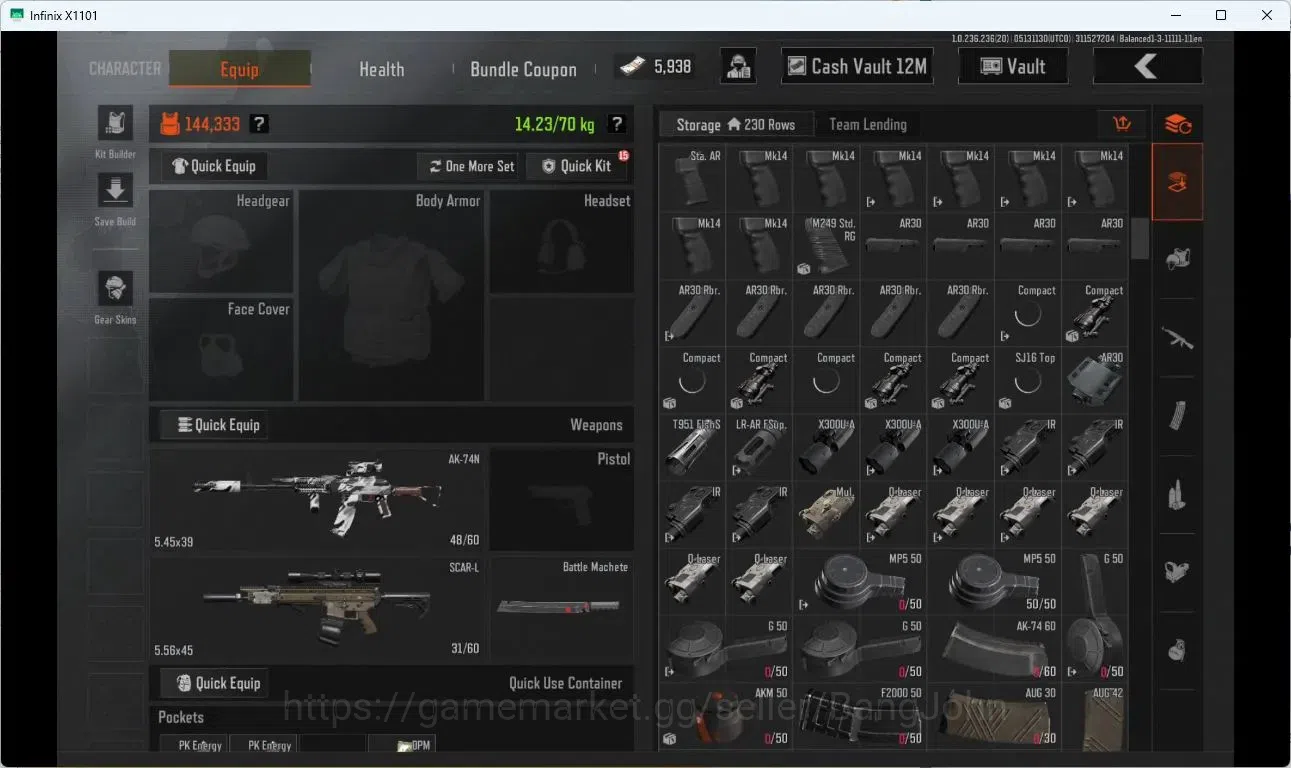Screen dimensions: 1291x768
Task: Select the SJ16 Top item in storage
Action: pyautogui.click(x=1028, y=379)
